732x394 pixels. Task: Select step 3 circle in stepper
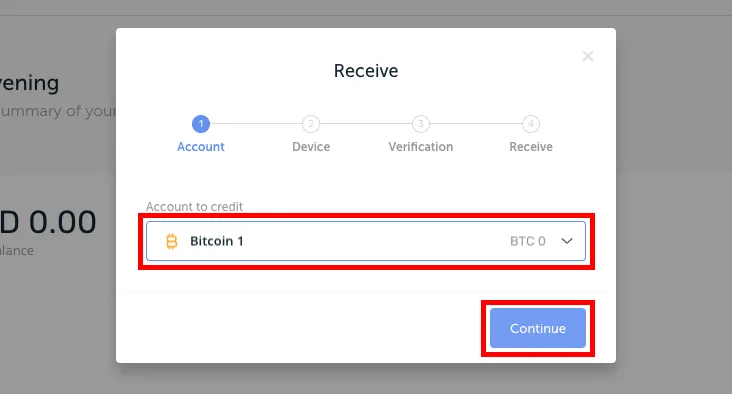click(x=421, y=124)
